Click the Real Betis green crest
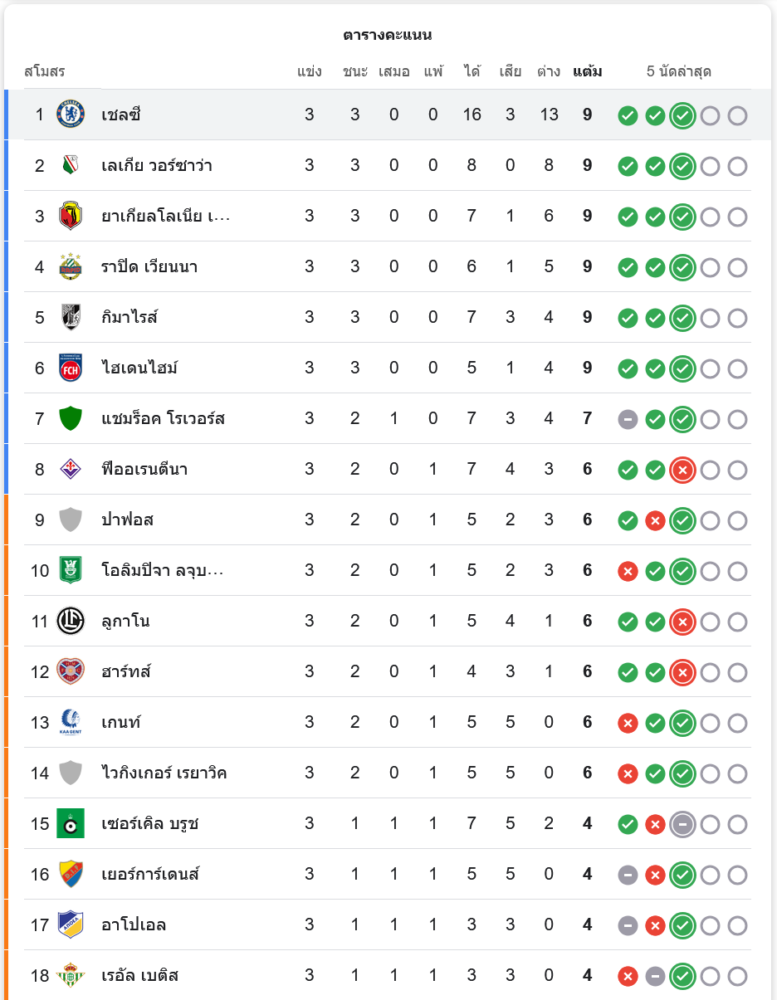Screen dimensions: 777x1000 coord(71,975)
